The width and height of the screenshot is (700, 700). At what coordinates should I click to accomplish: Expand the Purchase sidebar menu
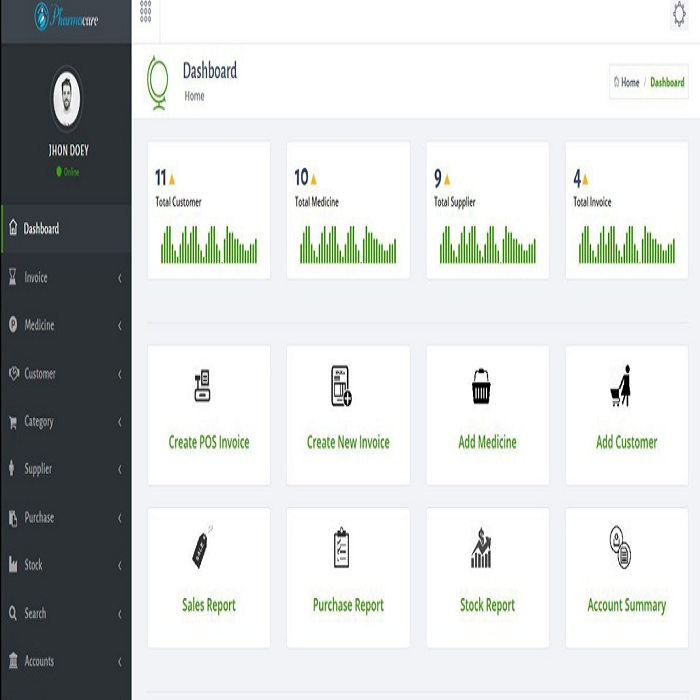click(x=65, y=518)
